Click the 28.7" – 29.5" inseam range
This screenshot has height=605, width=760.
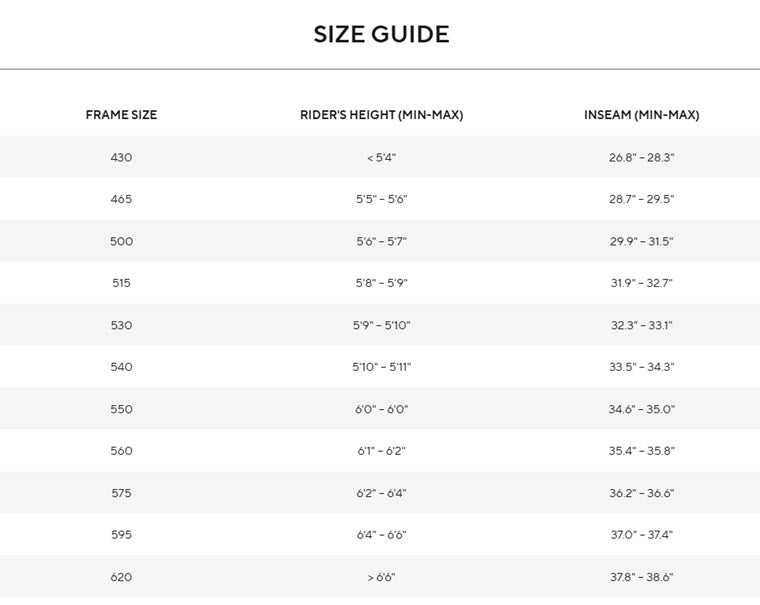coord(641,199)
